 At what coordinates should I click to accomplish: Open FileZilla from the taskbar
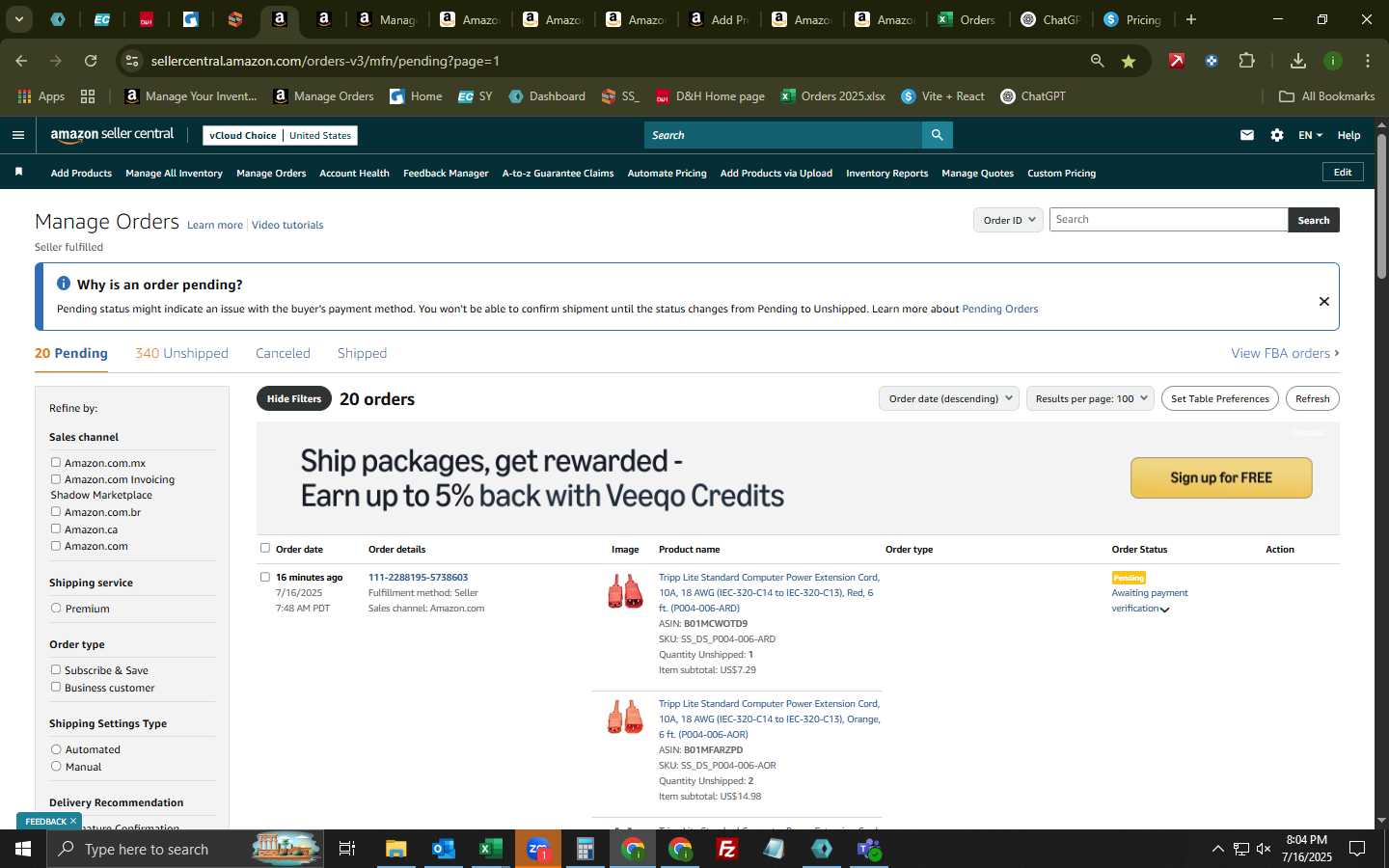(727, 849)
